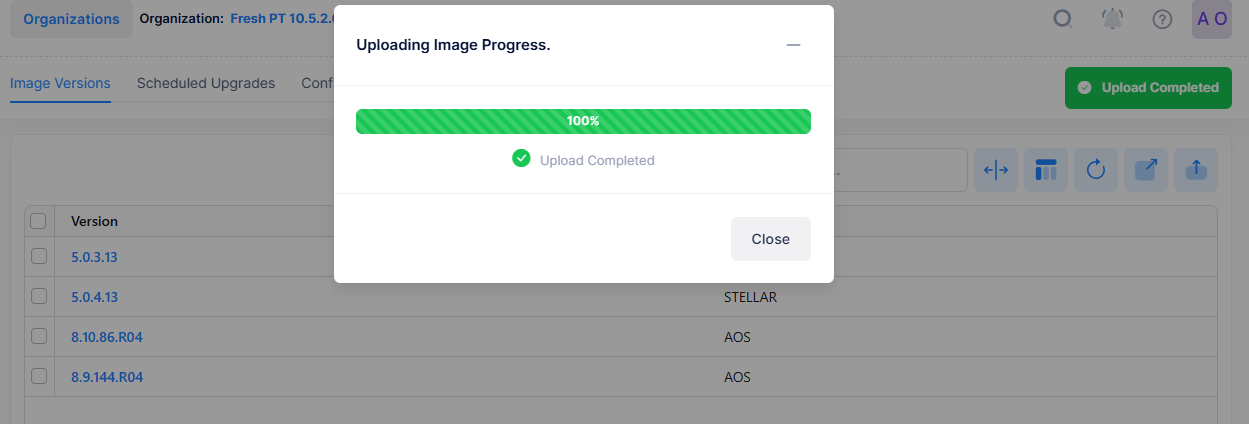This screenshot has height=424, width=1249.
Task: Click the export external arrow icon
Action: click(1146, 170)
